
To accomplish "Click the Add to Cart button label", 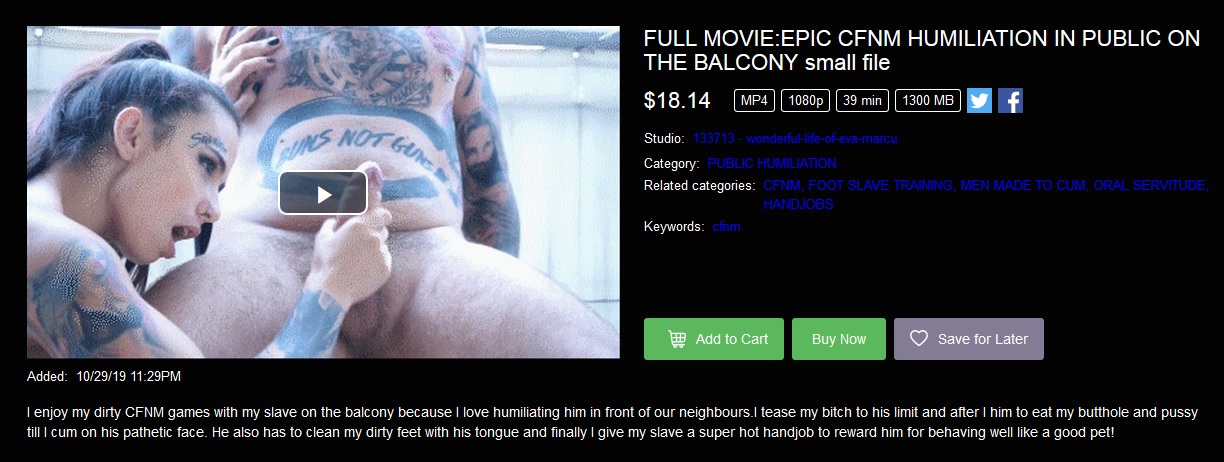I will [732, 339].
